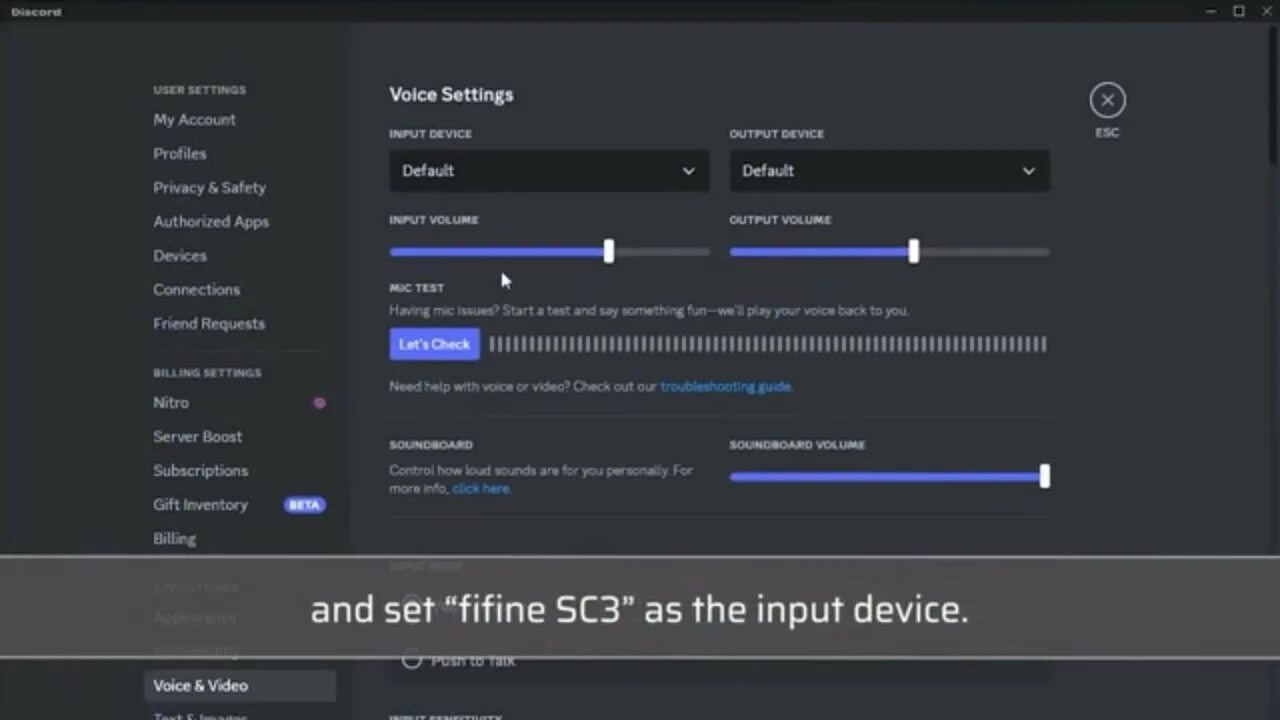Click the BETA badge beside Gift Inventory

[304, 505]
